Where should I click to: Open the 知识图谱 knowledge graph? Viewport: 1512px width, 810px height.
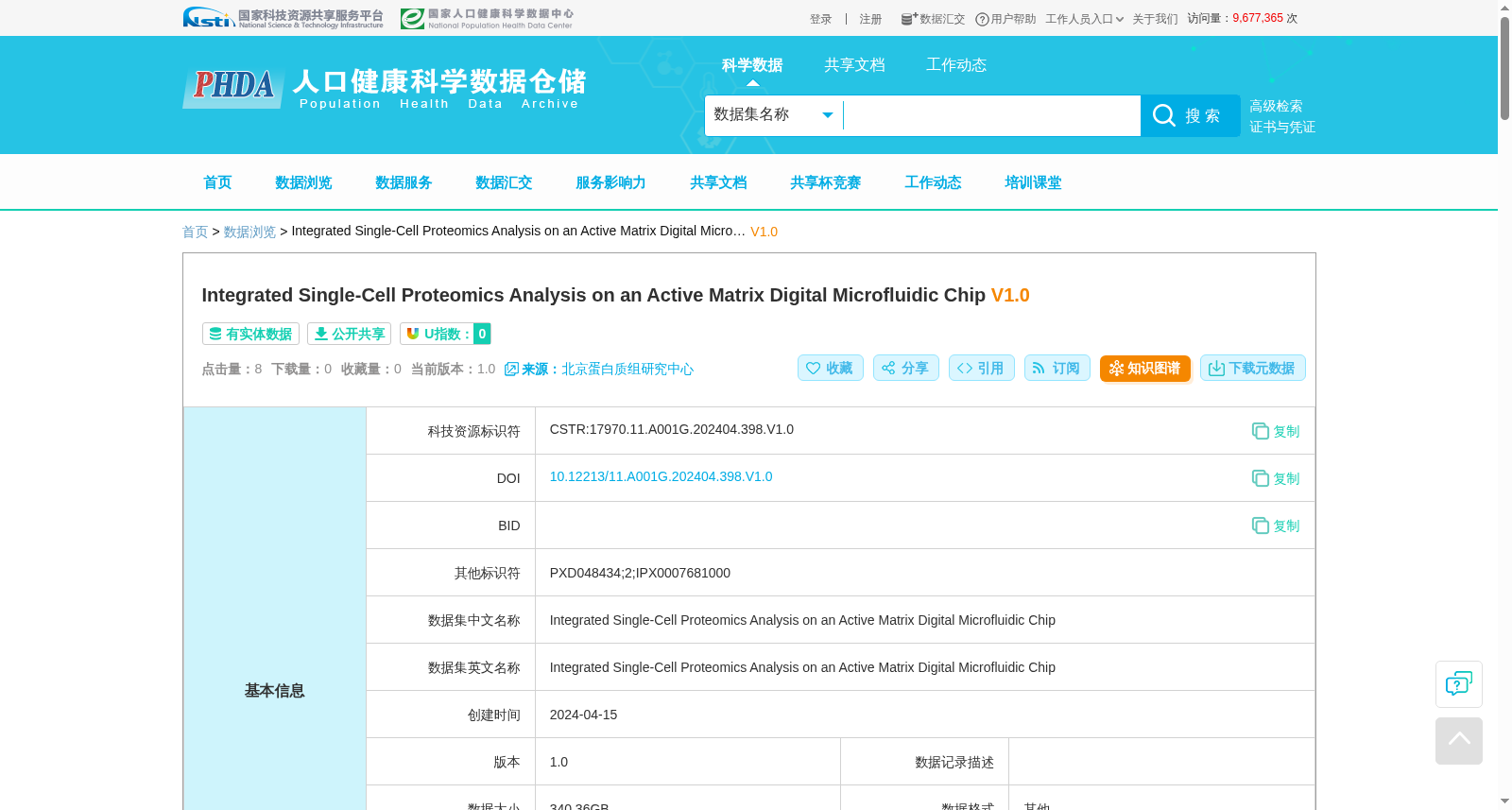(x=1144, y=368)
